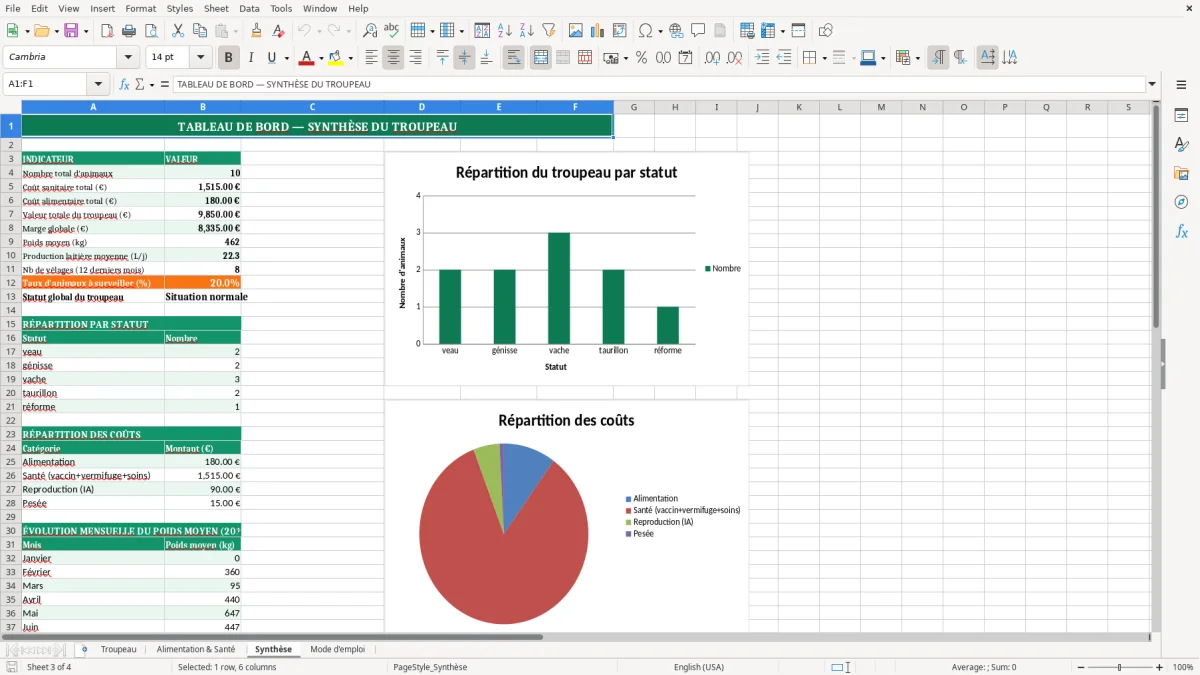Image resolution: width=1200 pixels, height=675 pixels.
Task: Switch to the Troupeau sheet tab
Action: (119, 649)
